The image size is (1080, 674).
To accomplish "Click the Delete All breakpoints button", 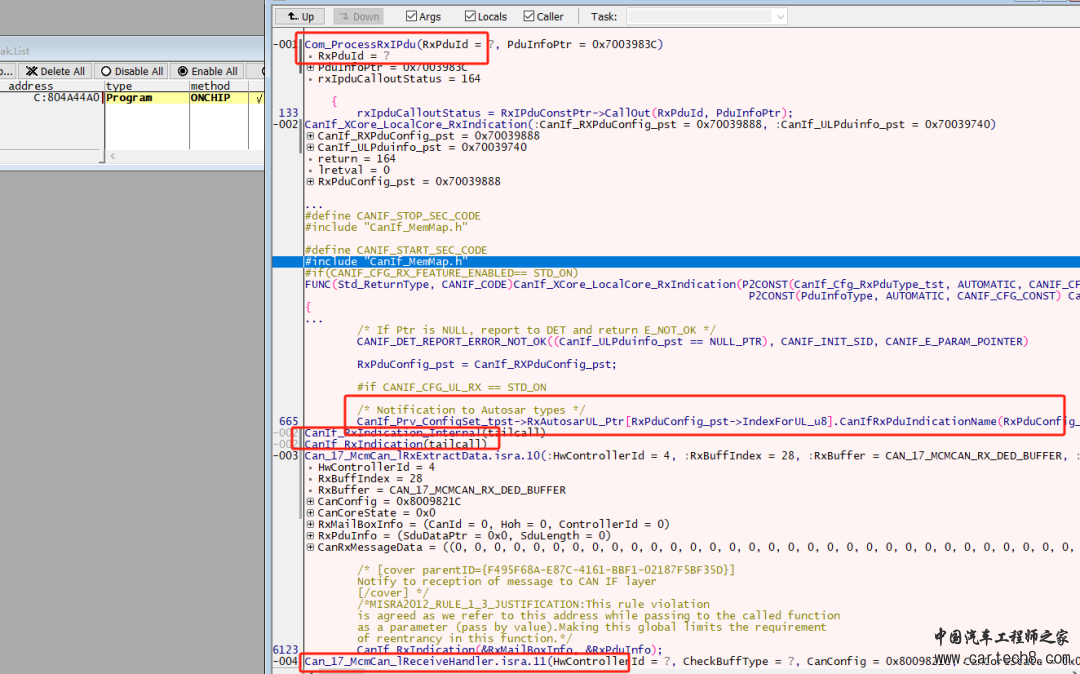I will [55, 71].
